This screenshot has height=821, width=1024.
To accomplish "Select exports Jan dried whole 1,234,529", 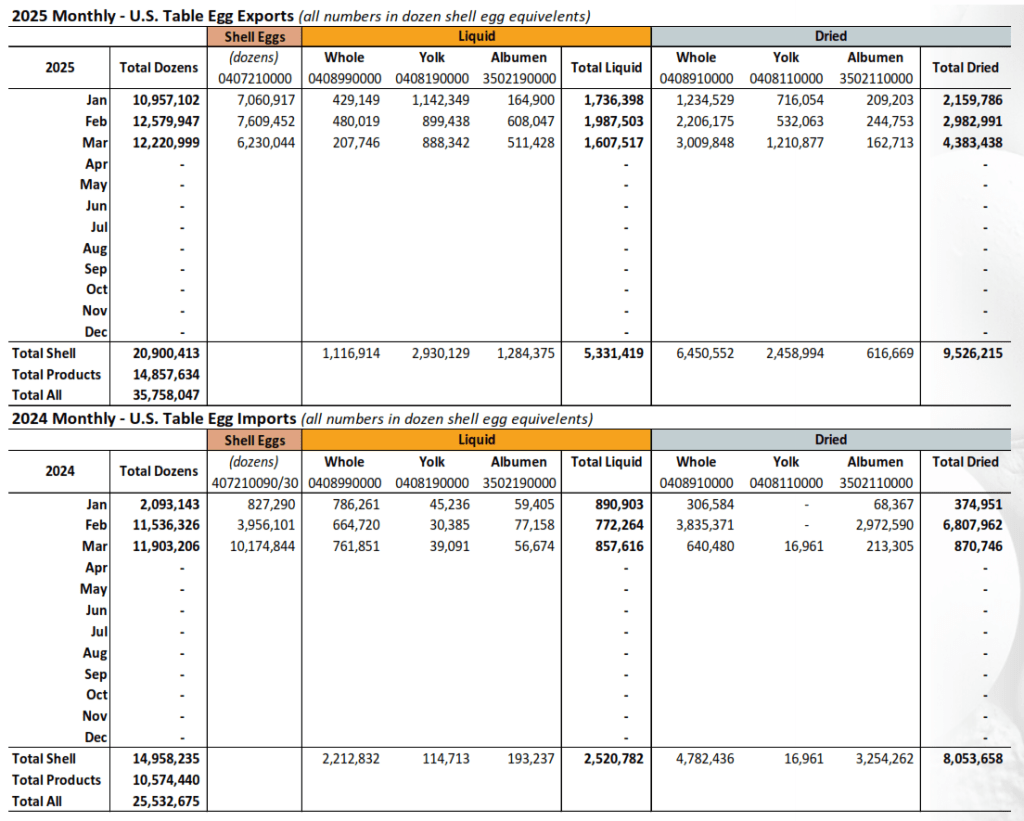I will [x=705, y=100].
